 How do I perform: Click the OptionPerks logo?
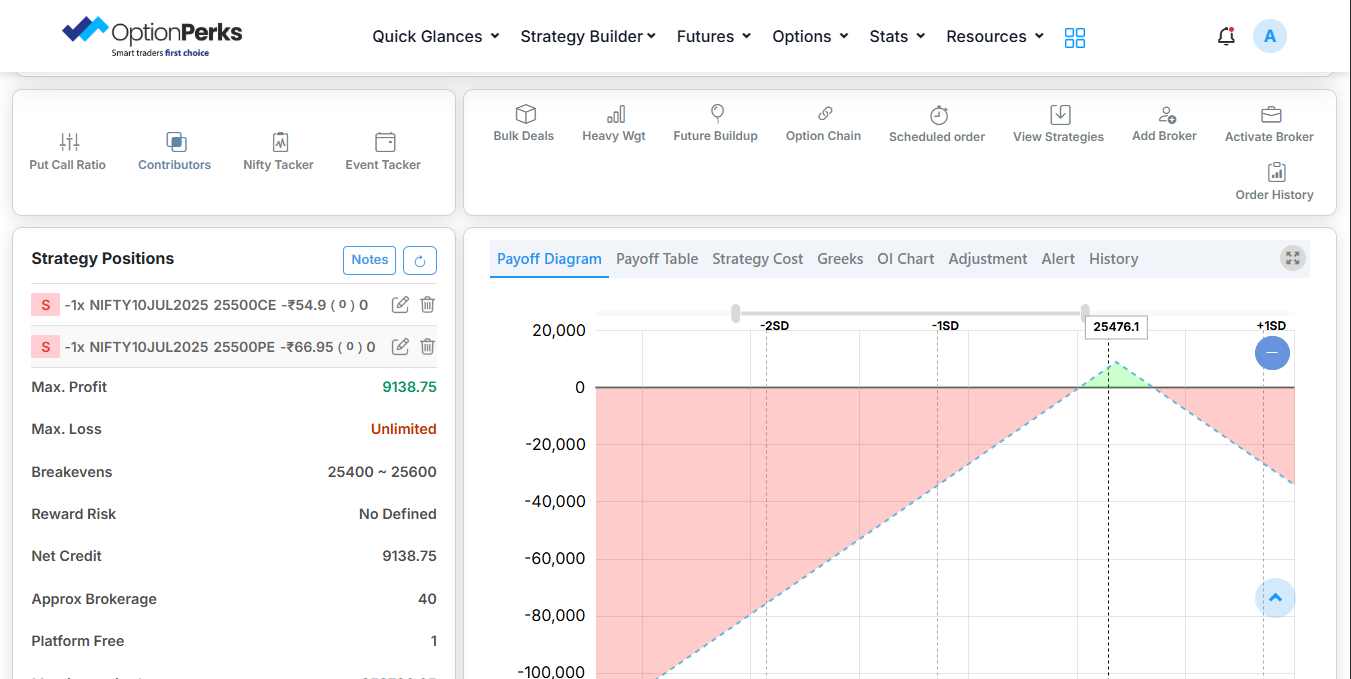coord(152,36)
